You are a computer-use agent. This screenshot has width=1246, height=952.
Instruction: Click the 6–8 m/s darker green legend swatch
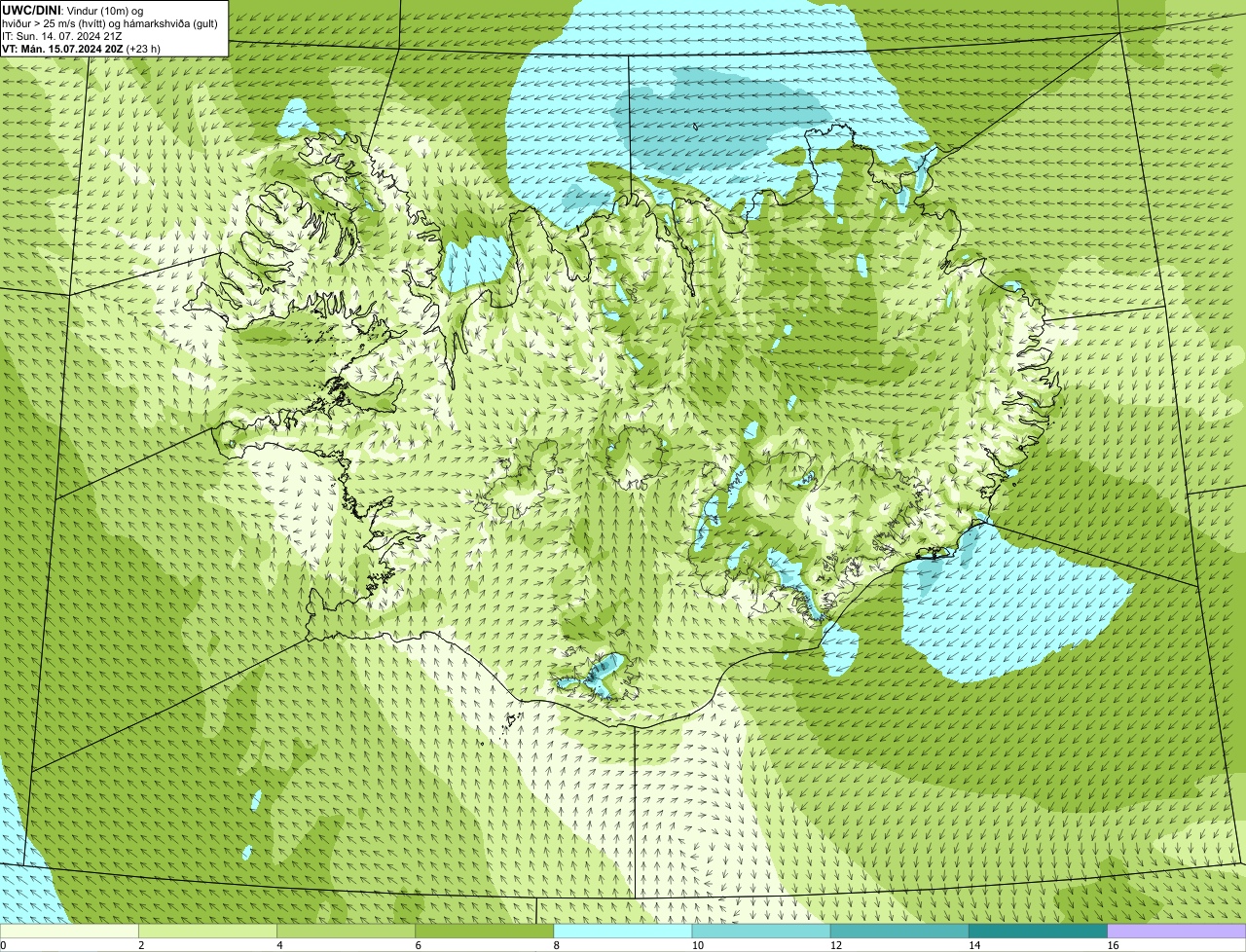[x=485, y=932]
